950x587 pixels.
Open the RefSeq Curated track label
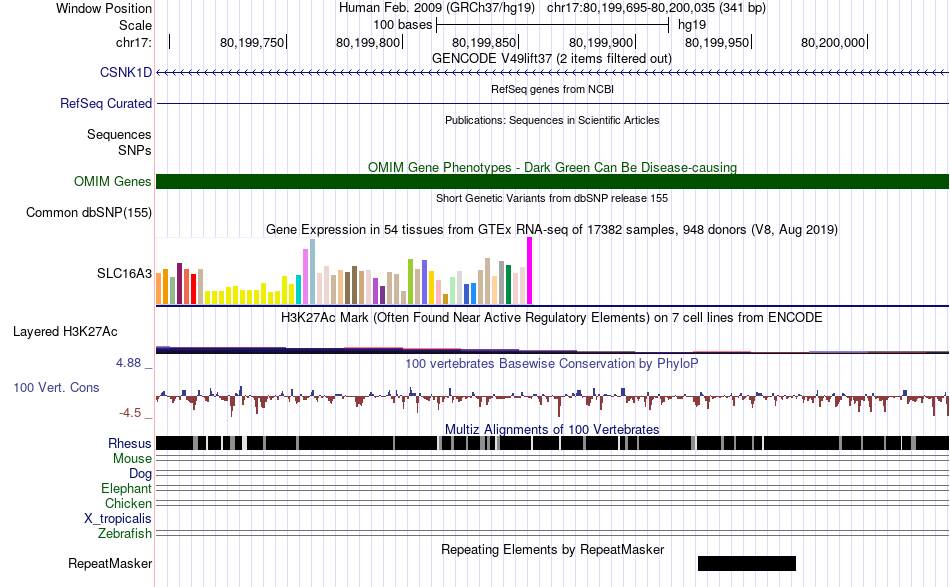point(105,104)
